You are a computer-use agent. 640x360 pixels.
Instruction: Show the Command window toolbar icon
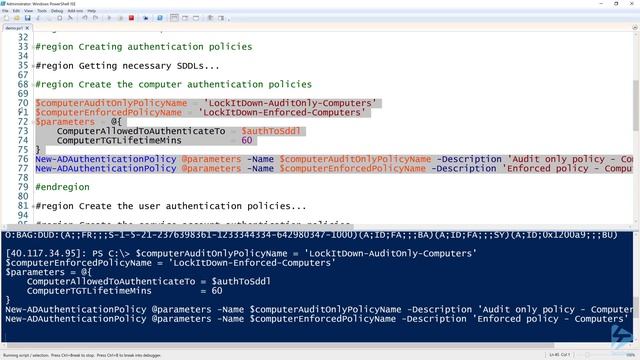tap(210, 18)
